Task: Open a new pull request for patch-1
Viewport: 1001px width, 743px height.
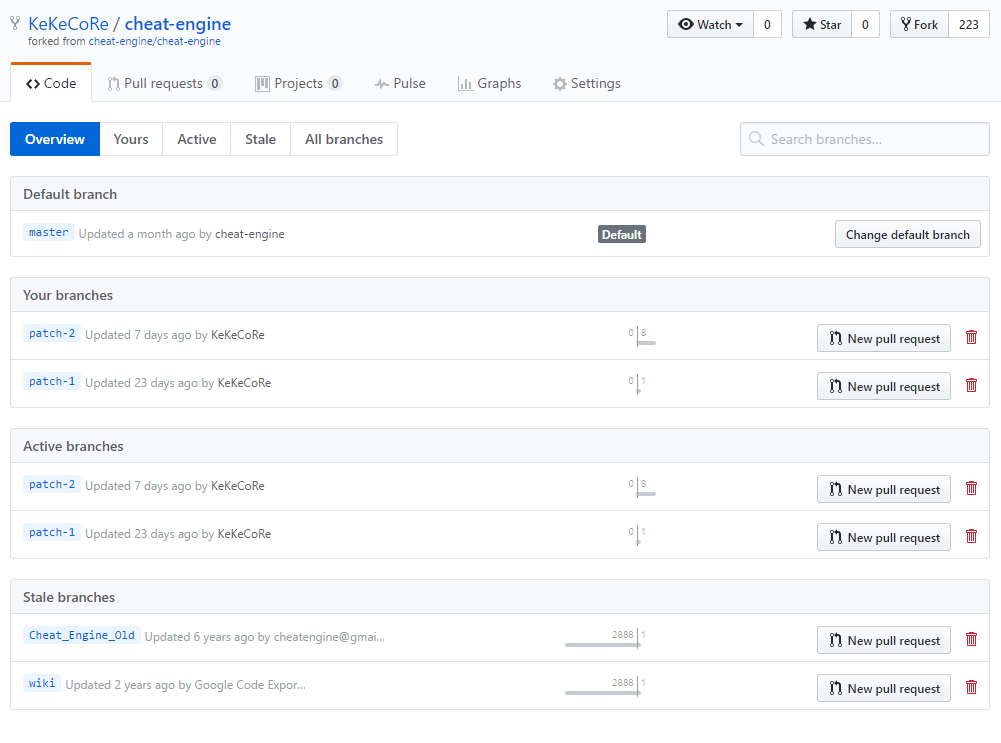Action: (x=883, y=385)
